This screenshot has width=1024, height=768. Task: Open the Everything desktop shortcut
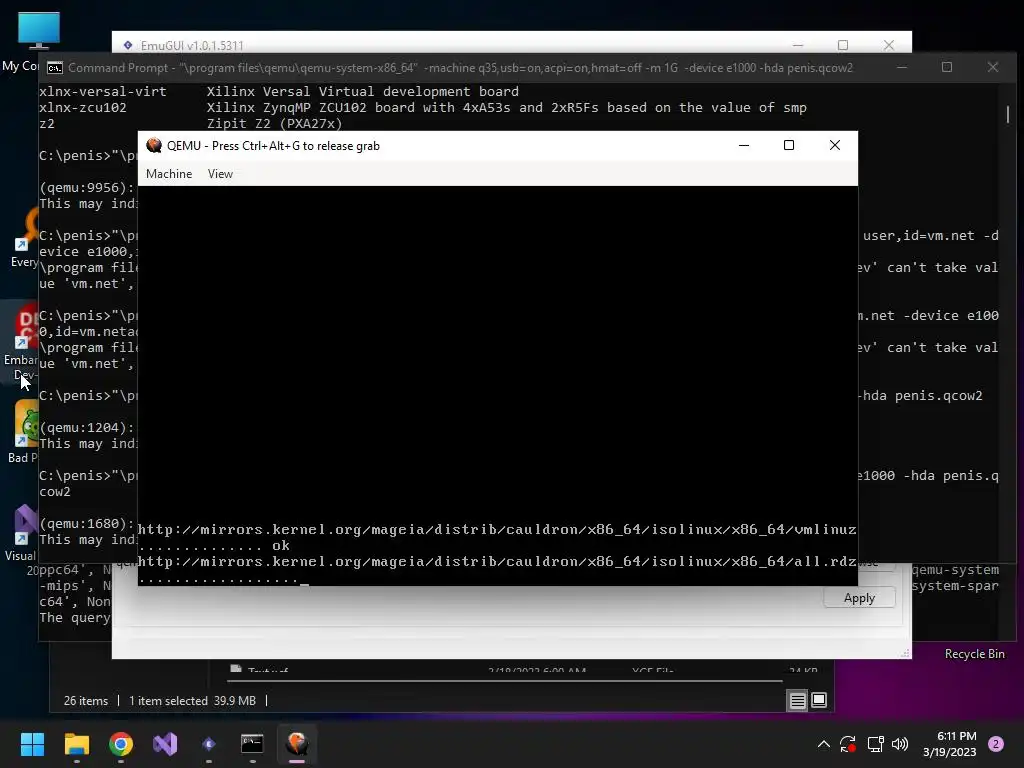(24, 238)
